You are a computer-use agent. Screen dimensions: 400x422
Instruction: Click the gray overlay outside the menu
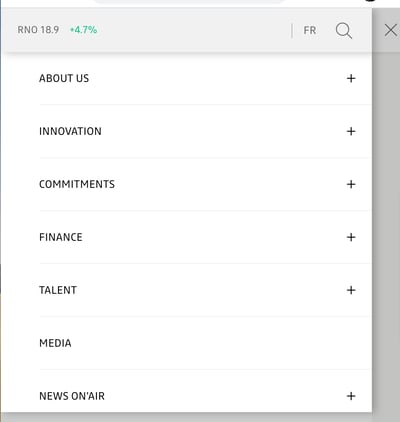pyautogui.click(x=386, y=233)
